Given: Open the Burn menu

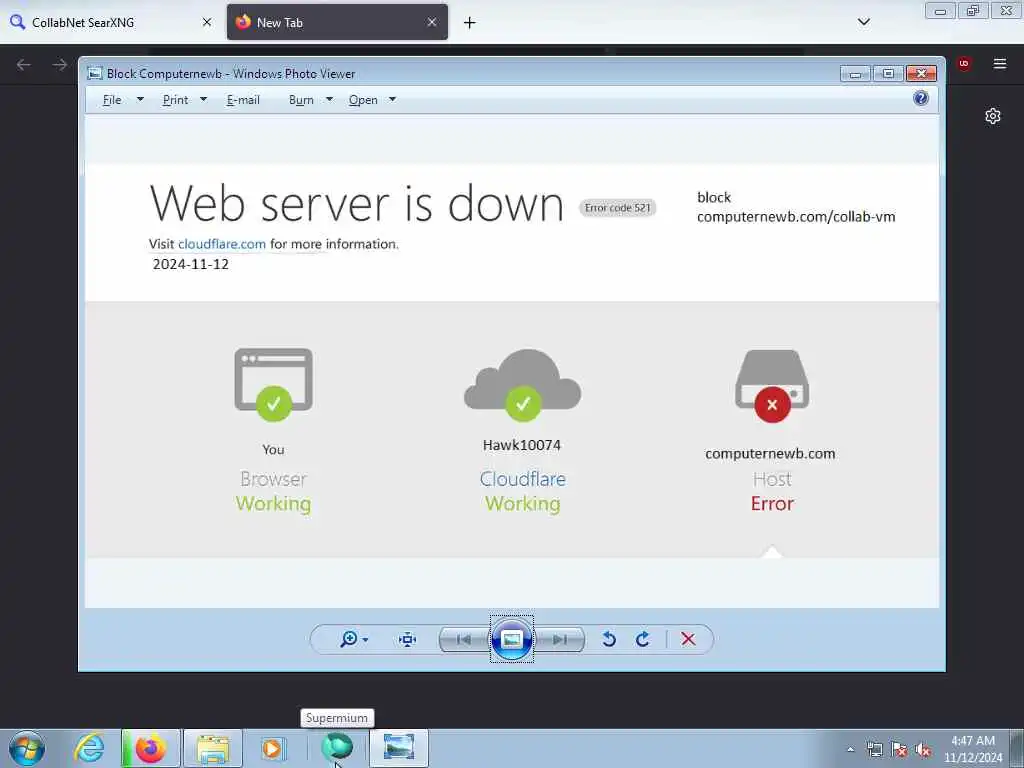Looking at the screenshot, I should coord(301,100).
